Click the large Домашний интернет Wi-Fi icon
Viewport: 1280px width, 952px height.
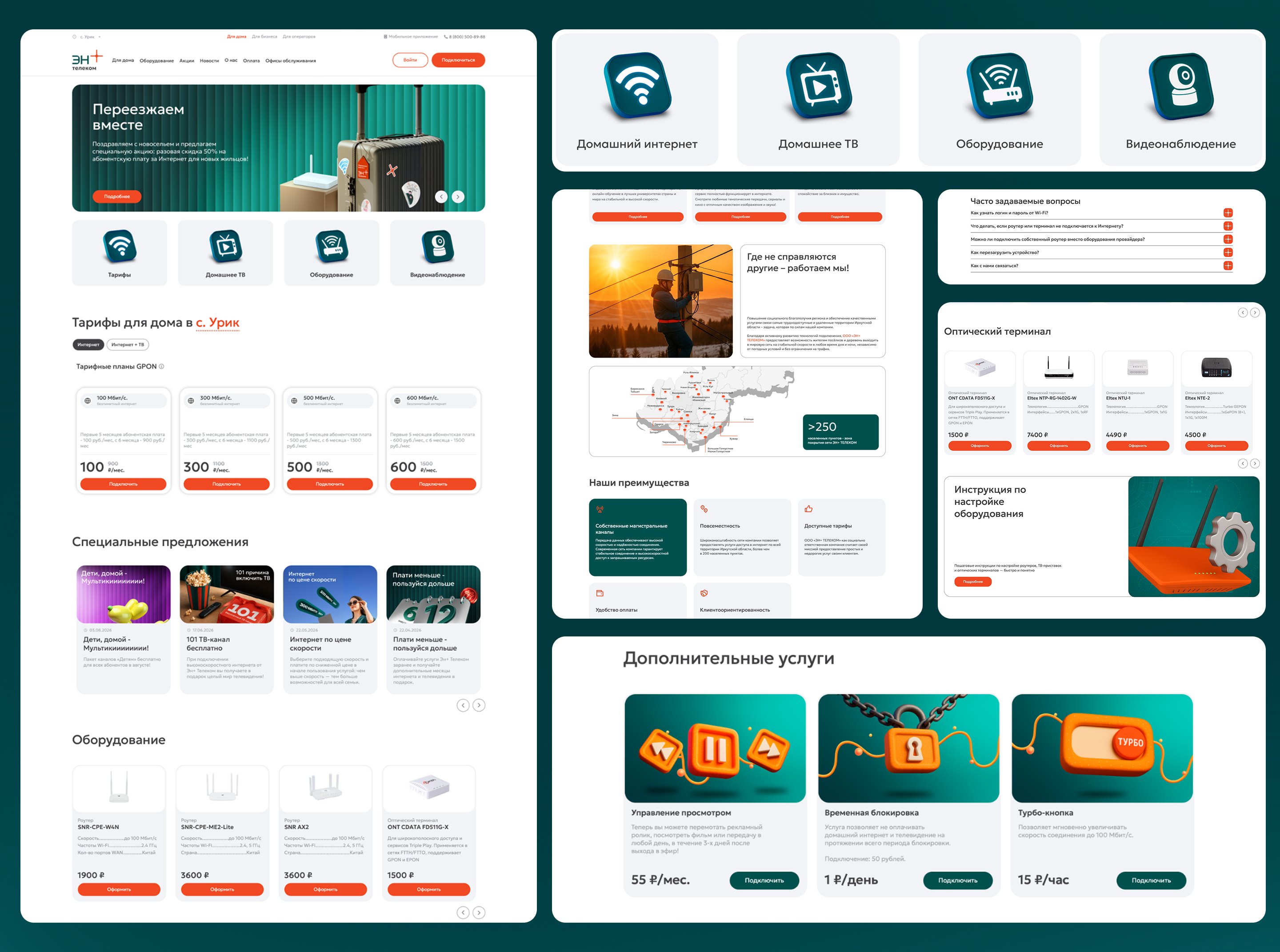click(x=637, y=86)
